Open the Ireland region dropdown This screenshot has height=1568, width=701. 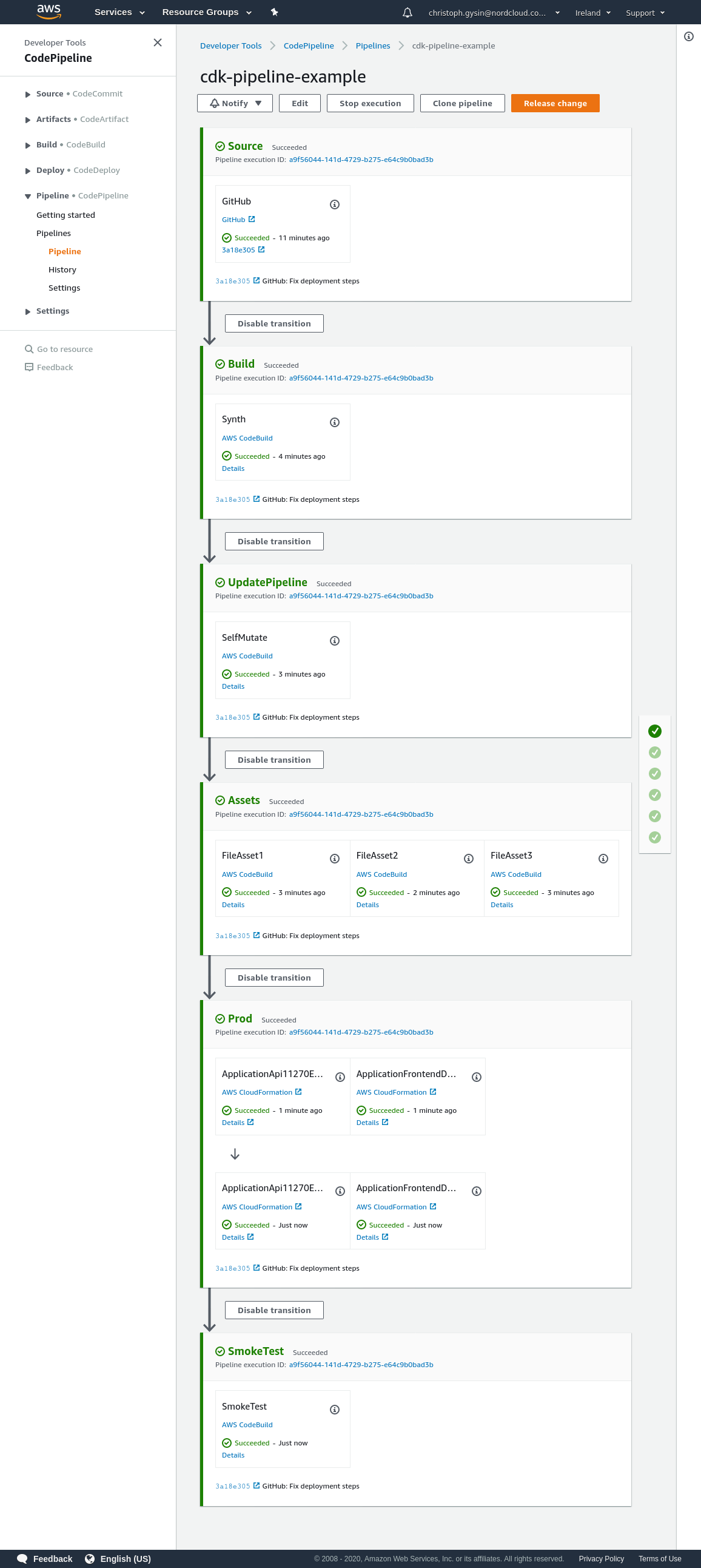(x=592, y=13)
